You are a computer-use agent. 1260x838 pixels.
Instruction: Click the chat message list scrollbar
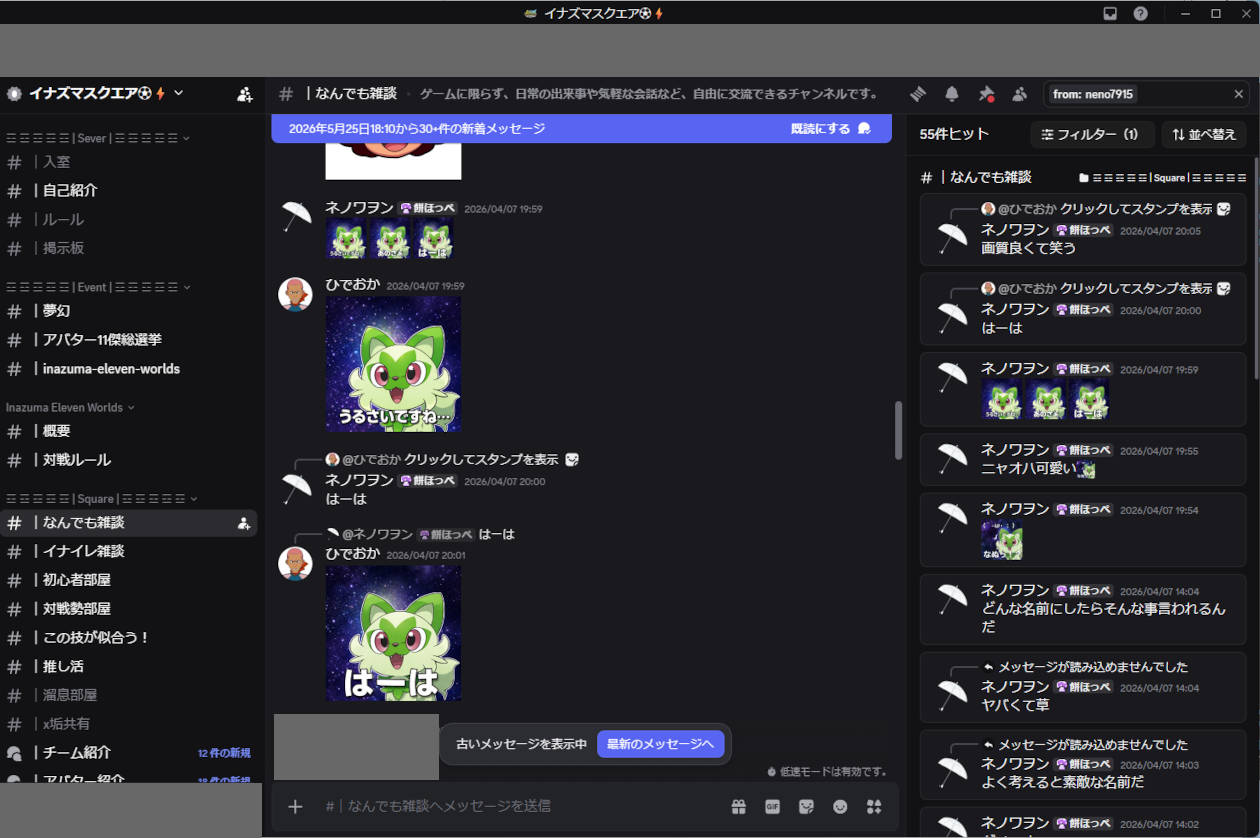pos(898,430)
